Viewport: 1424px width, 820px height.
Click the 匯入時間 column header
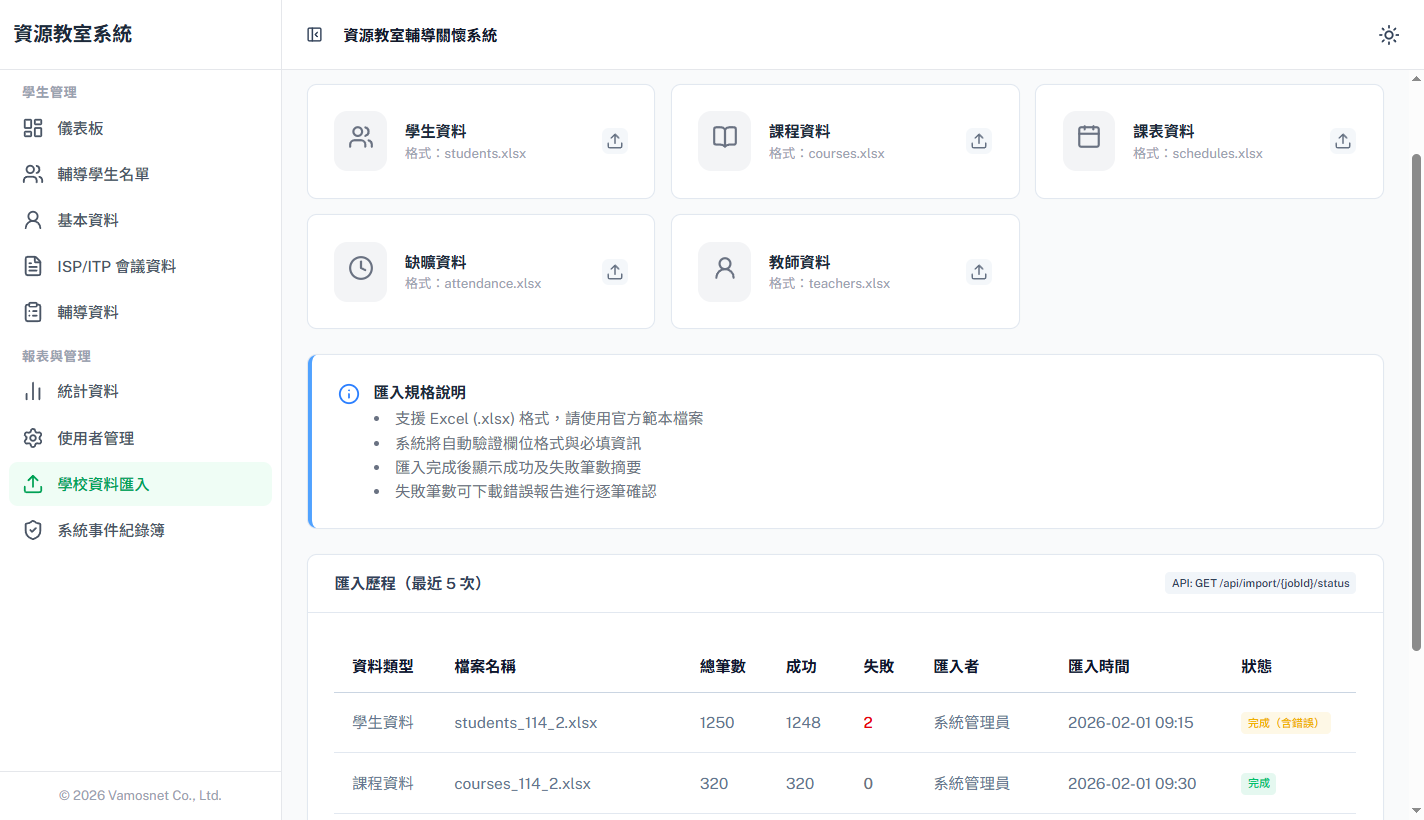point(1099,666)
